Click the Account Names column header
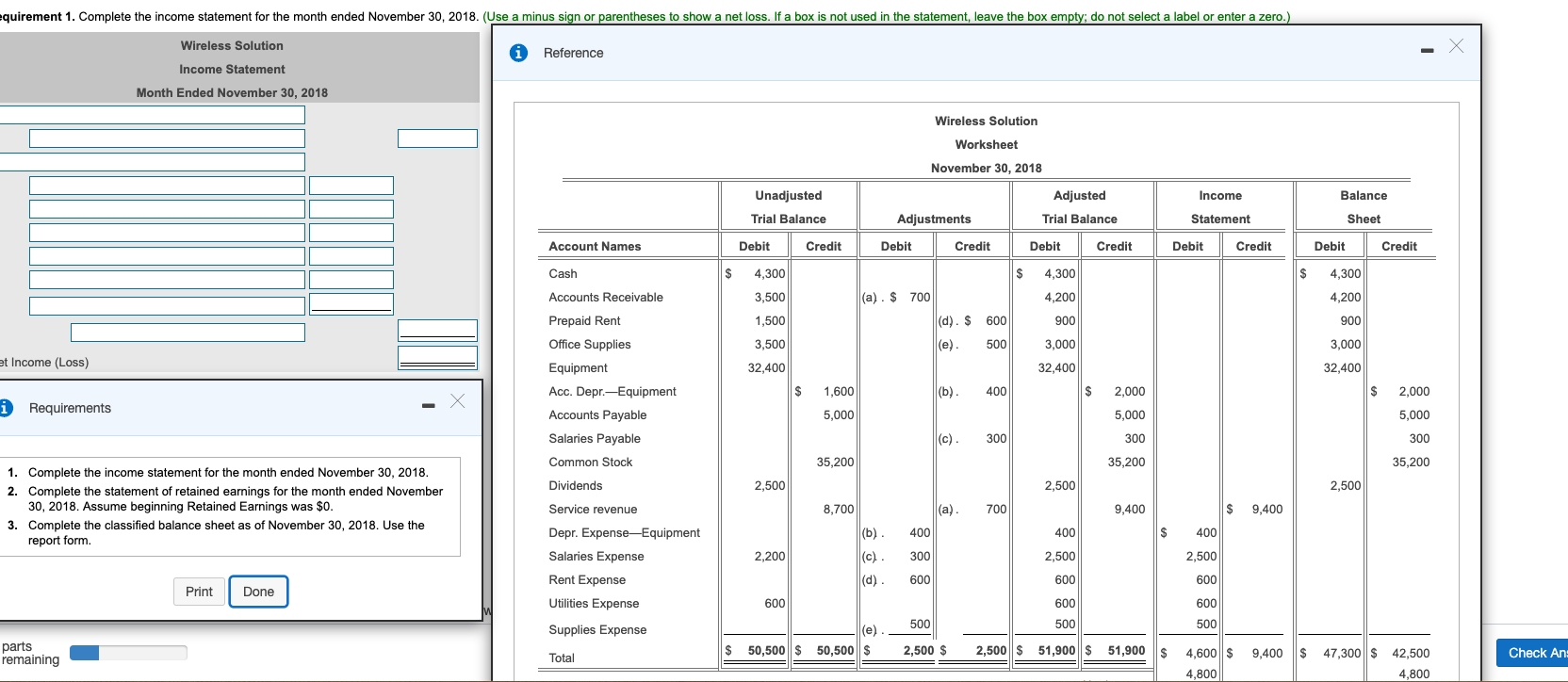This screenshot has height=682, width=1568. 595,247
